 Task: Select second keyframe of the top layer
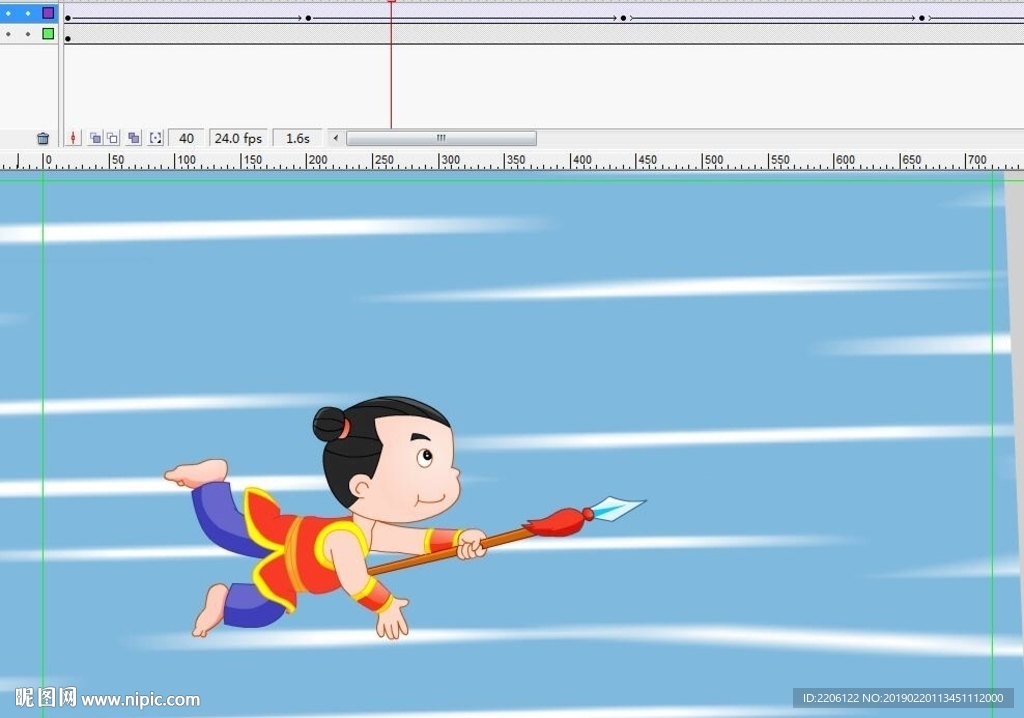coord(308,18)
